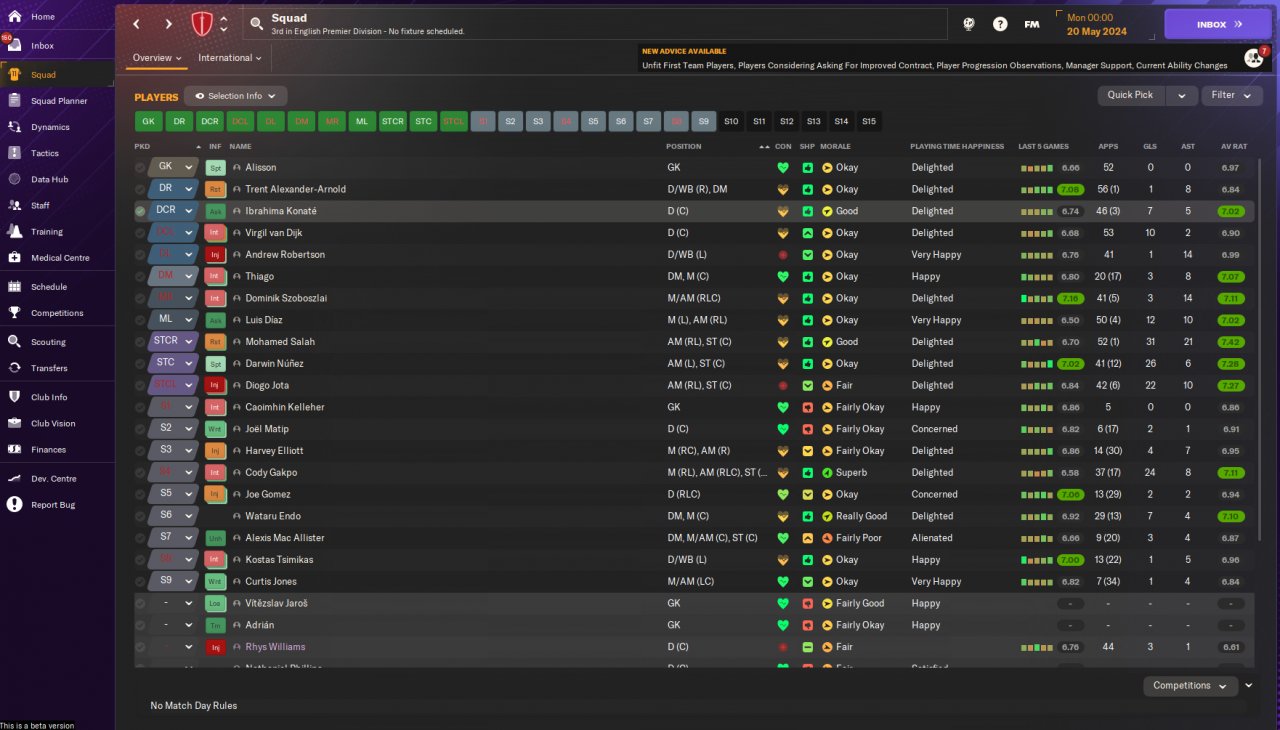Toggle selection circle for Virgil van Dijk

coord(140,233)
